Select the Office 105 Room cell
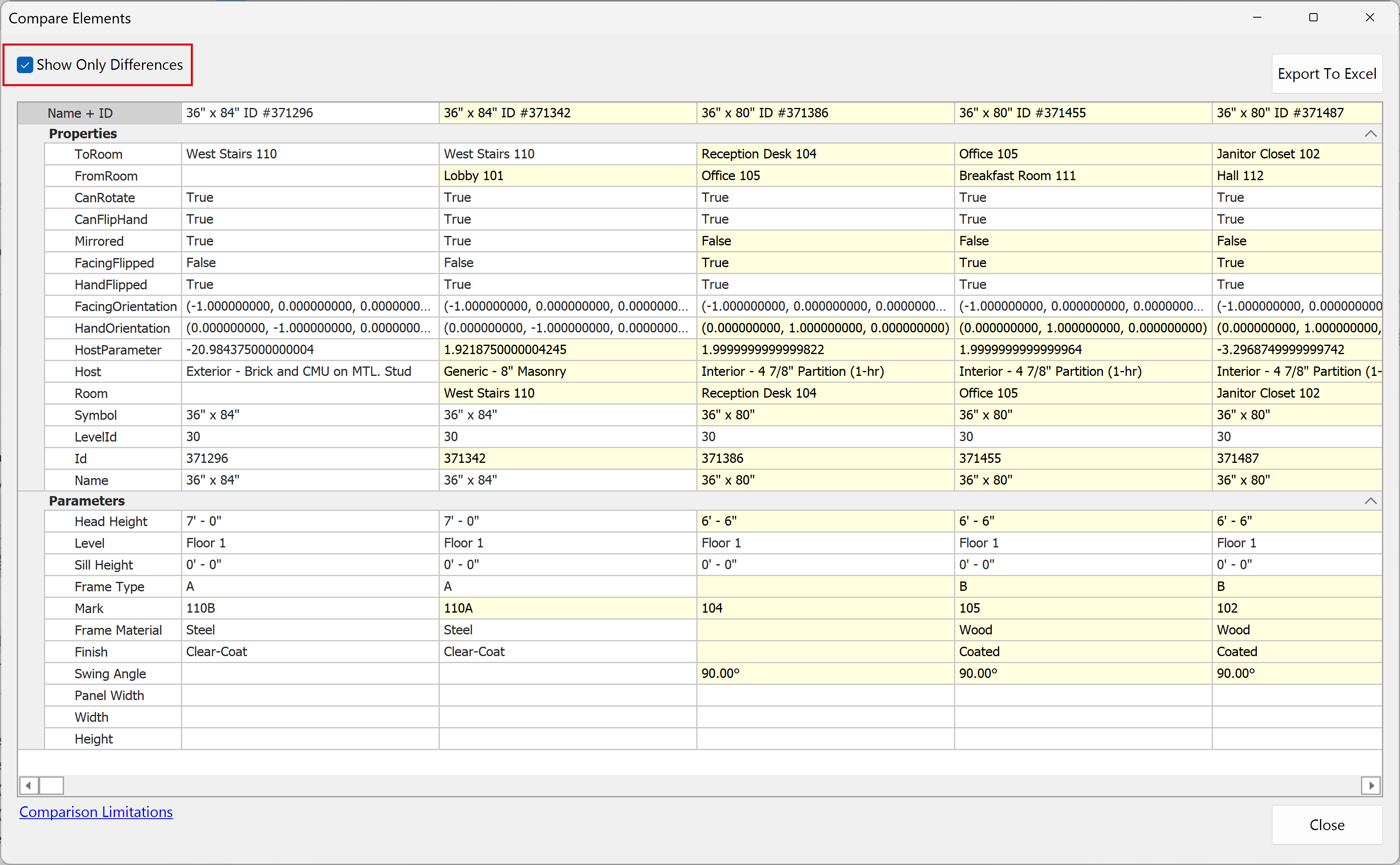This screenshot has height=865, width=1400. pyautogui.click(x=1083, y=394)
